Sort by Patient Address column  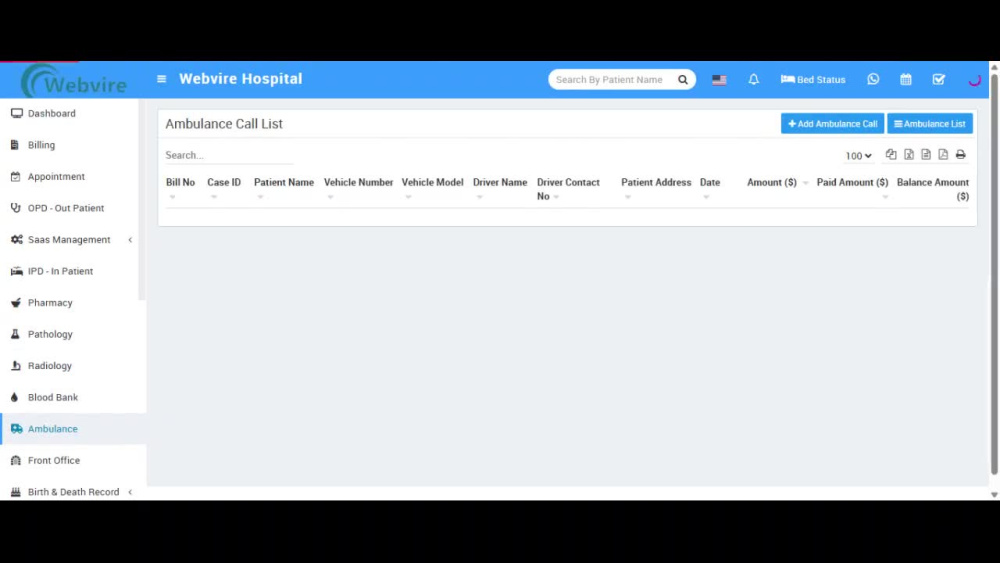(656, 182)
